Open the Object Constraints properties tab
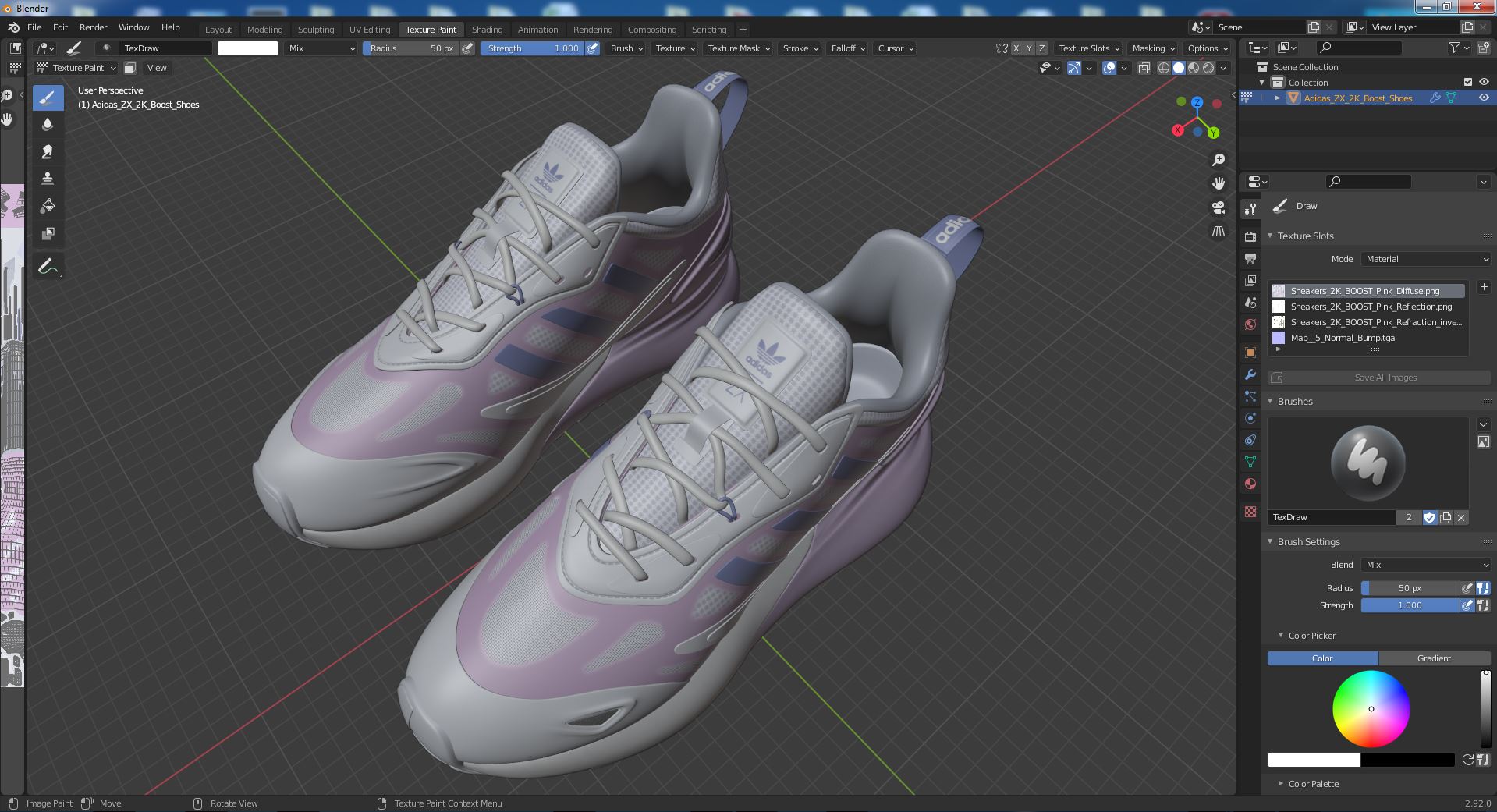 [1250, 440]
